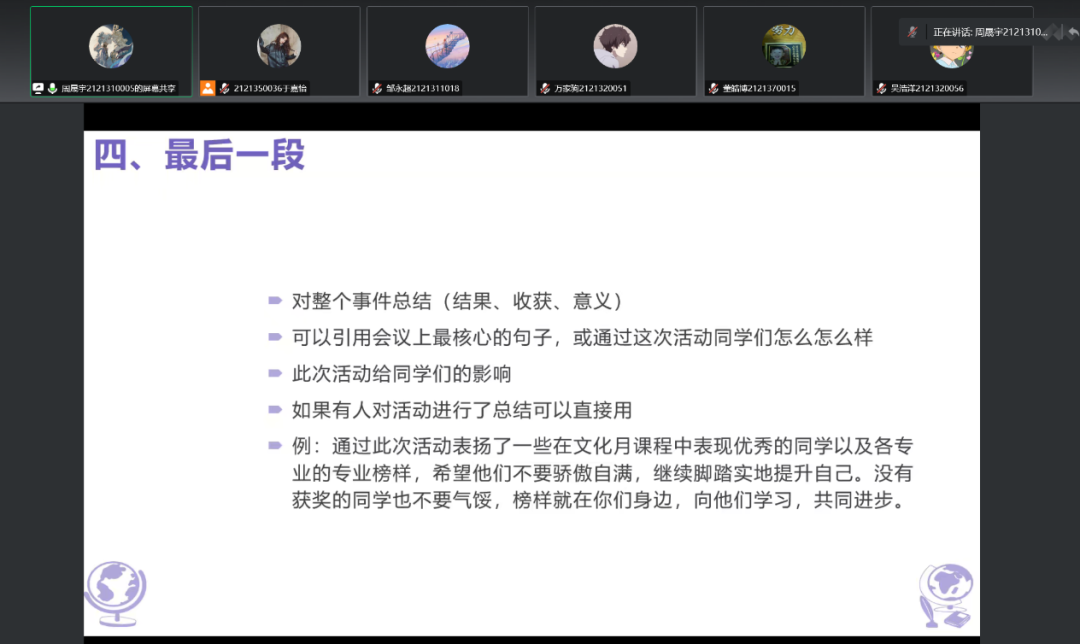Click muted mic icon beside 2121350036于嘉怡
This screenshot has height=644, width=1080.
click(224, 88)
